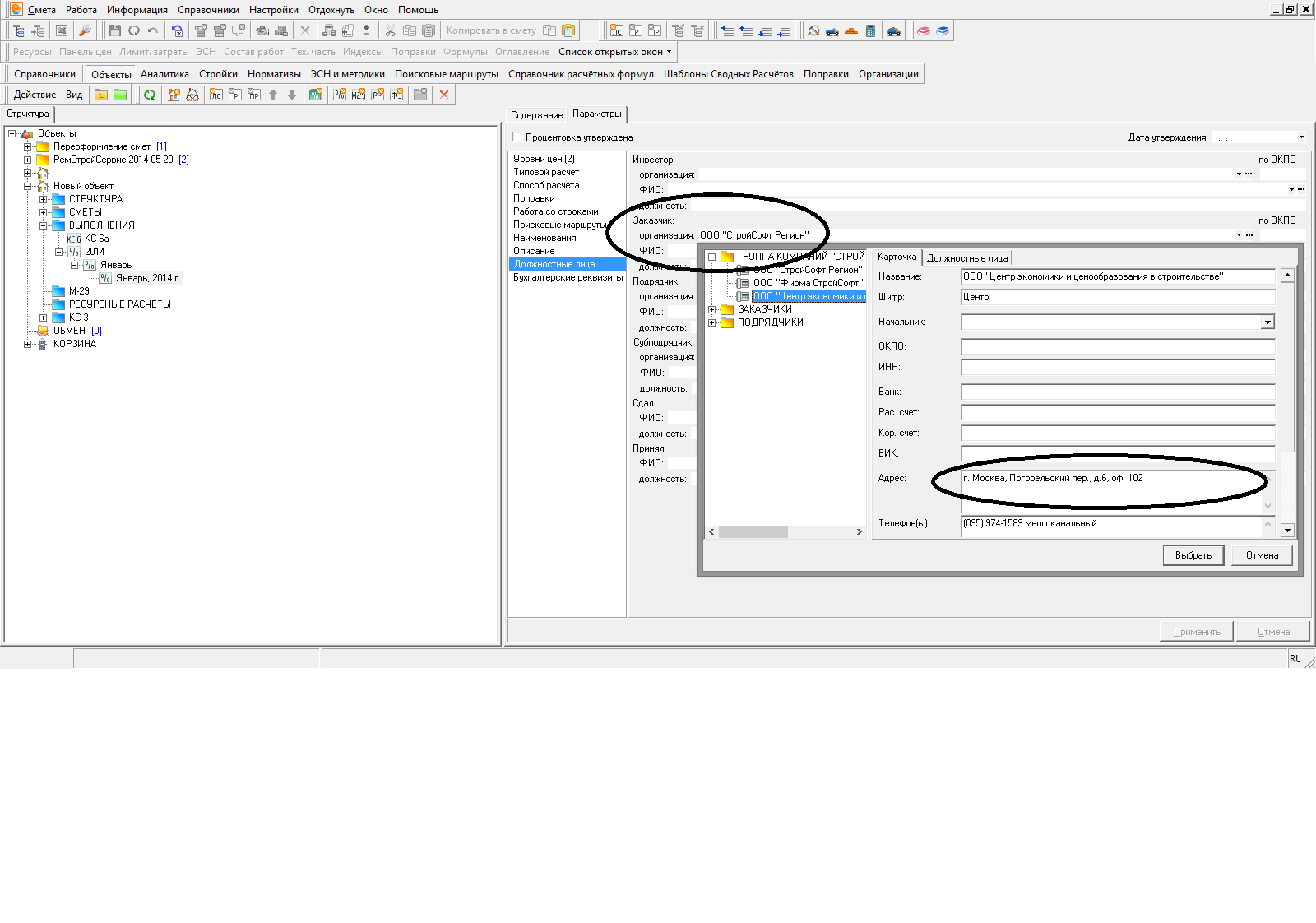
Task: Click into the 'ИНН' input field
Action: [1117, 367]
